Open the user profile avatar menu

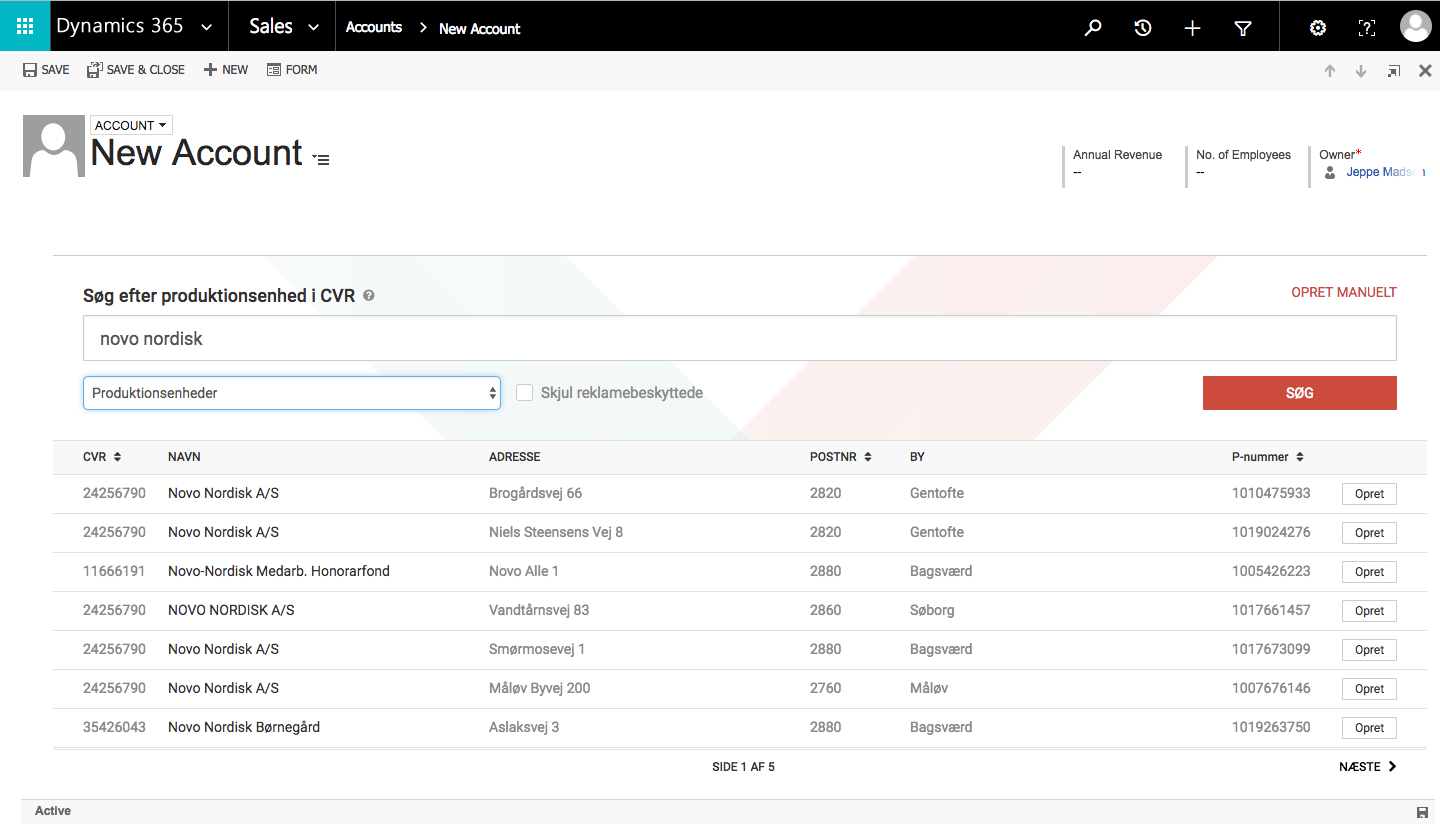pyautogui.click(x=1415, y=27)
